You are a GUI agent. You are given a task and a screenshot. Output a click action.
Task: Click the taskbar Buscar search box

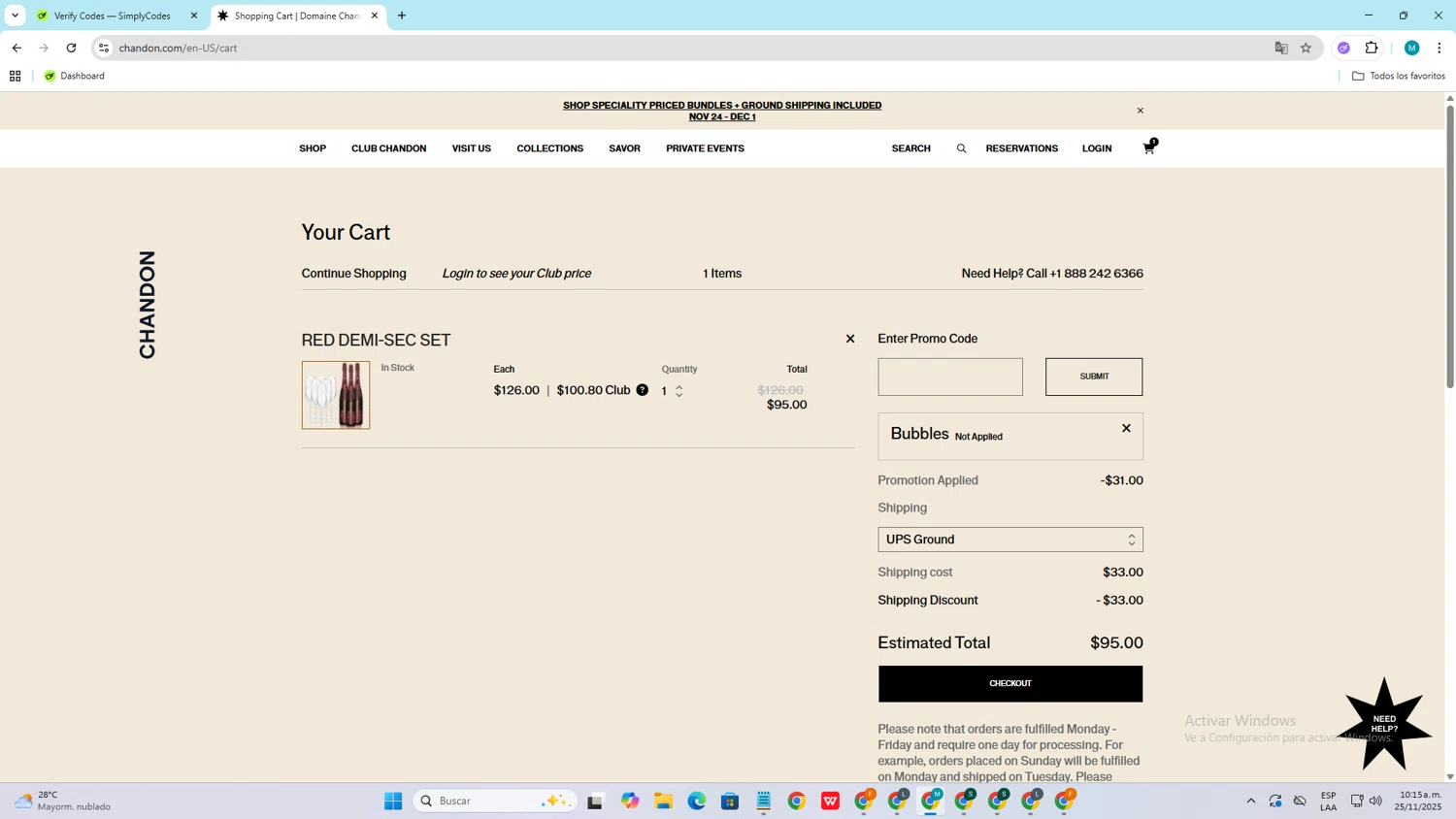tap(495, 801)
